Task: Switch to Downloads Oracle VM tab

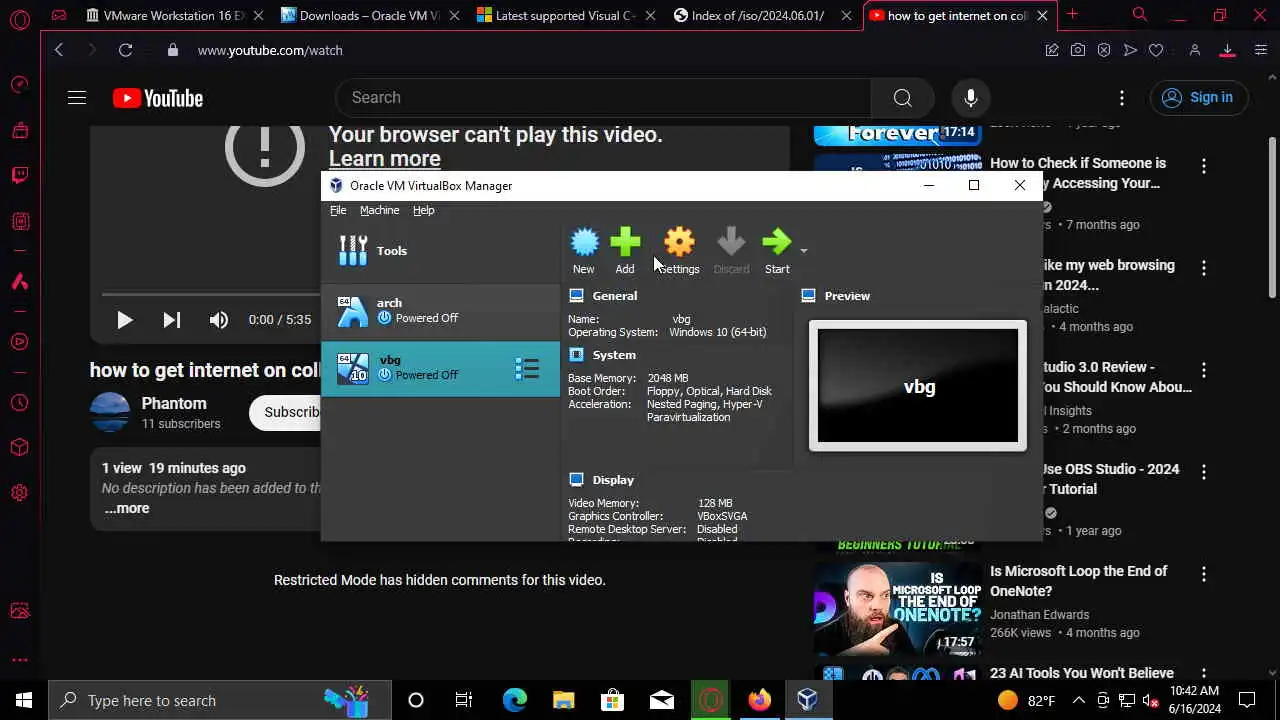Action: (x=368, y=15)
